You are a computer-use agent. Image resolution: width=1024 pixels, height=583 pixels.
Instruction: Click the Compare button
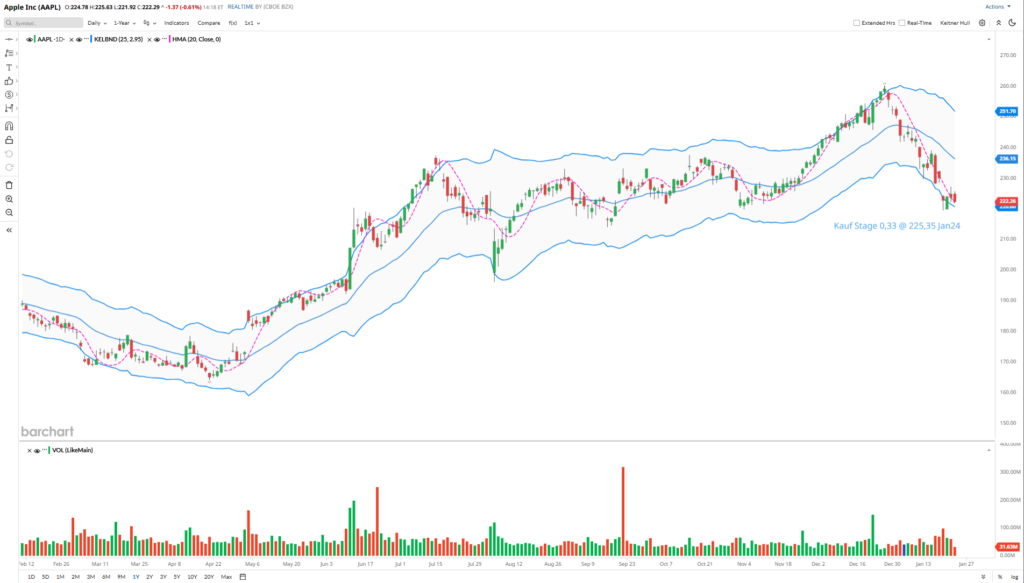point(209,22)
